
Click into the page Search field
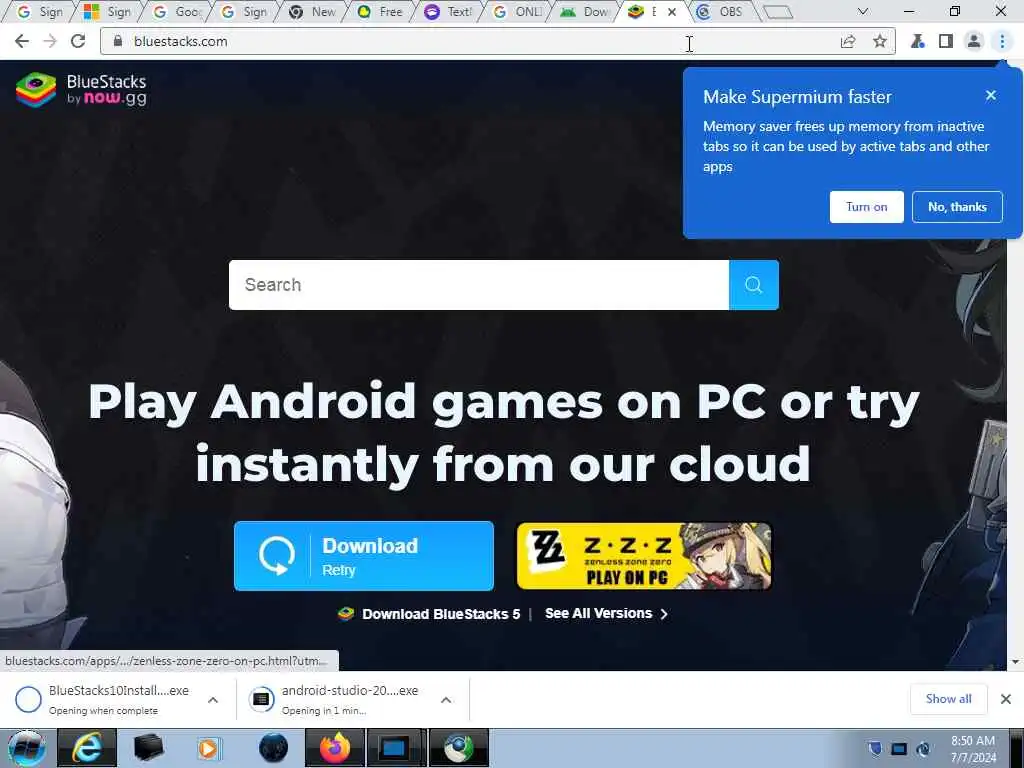click(479, 285)
